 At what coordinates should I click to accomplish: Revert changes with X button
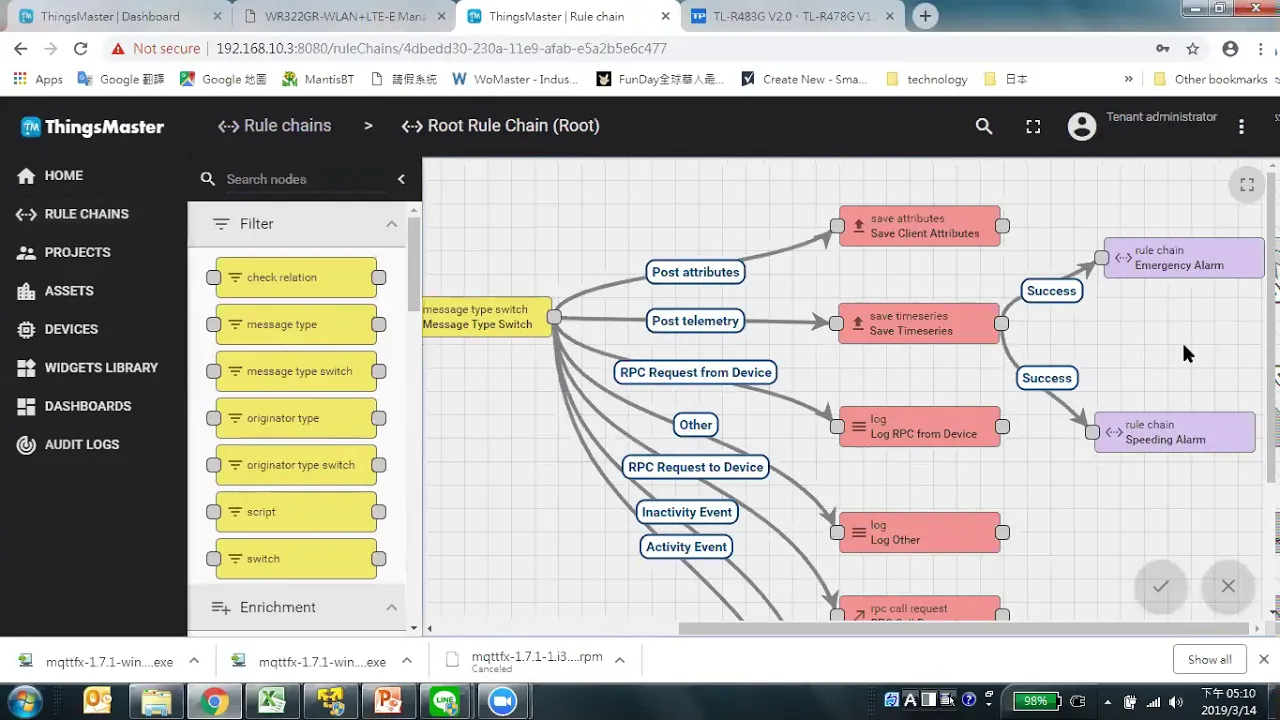point(1228,587)
